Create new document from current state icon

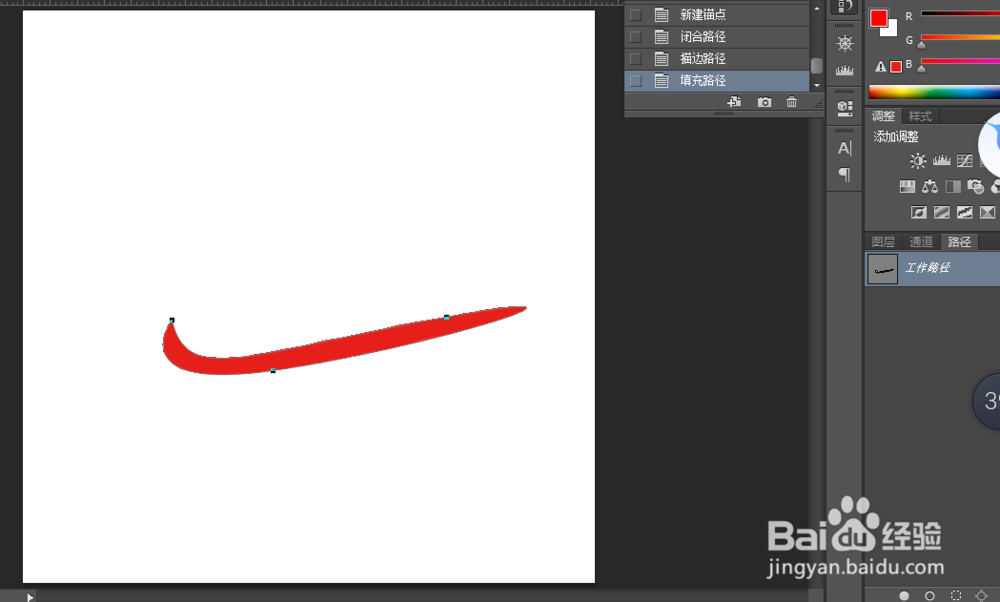[735, 102]
